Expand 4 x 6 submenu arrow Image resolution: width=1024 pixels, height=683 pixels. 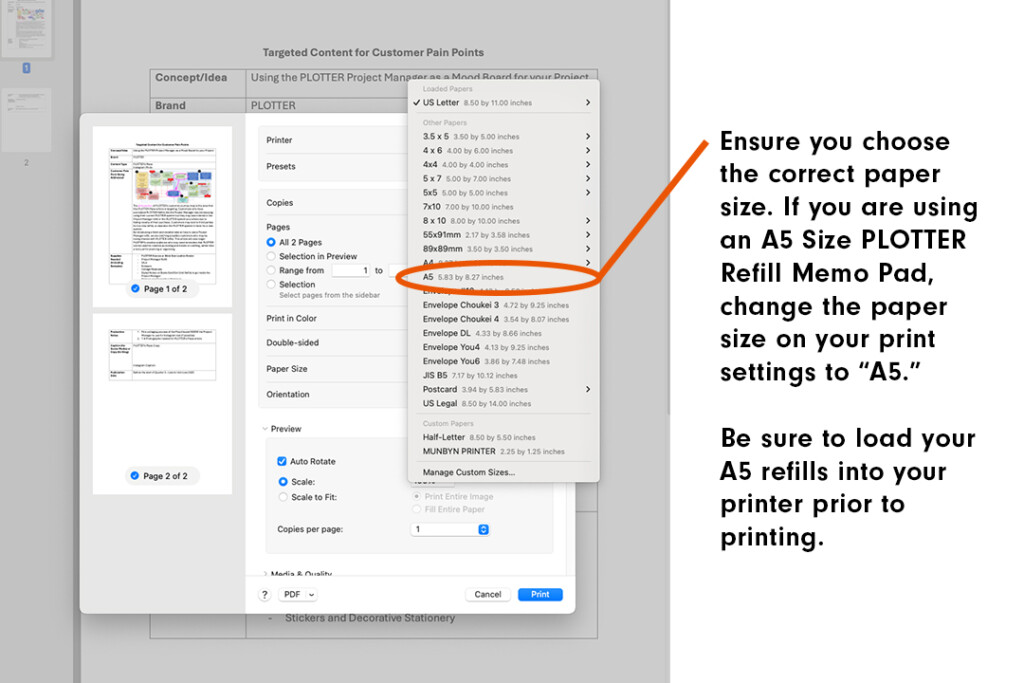click(588, 151)
